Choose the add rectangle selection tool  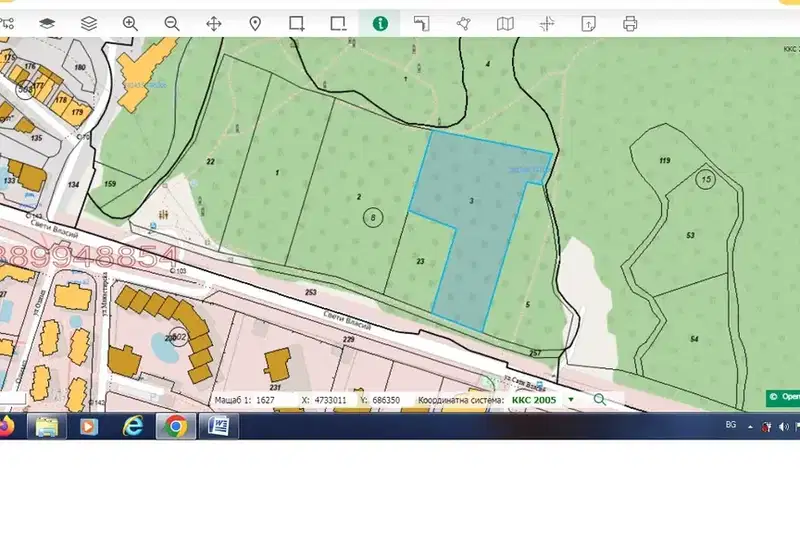tap(296, 23)
